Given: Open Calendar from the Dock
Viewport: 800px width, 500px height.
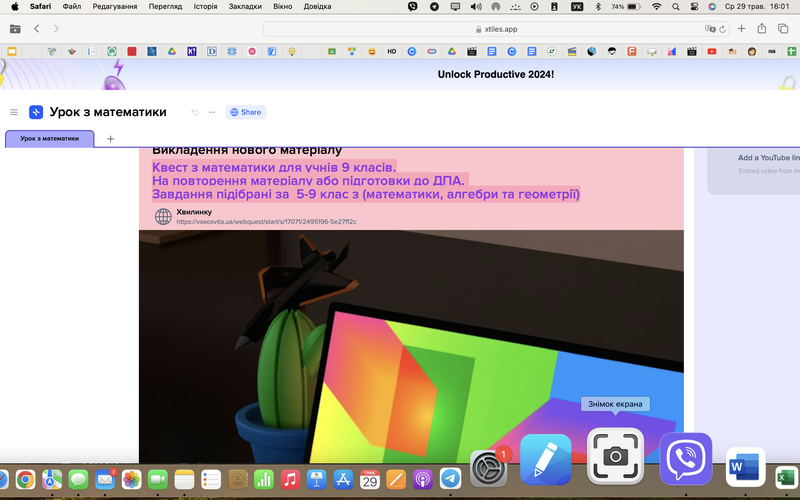Looking at the screenshot, I should (x=370, y=479).
